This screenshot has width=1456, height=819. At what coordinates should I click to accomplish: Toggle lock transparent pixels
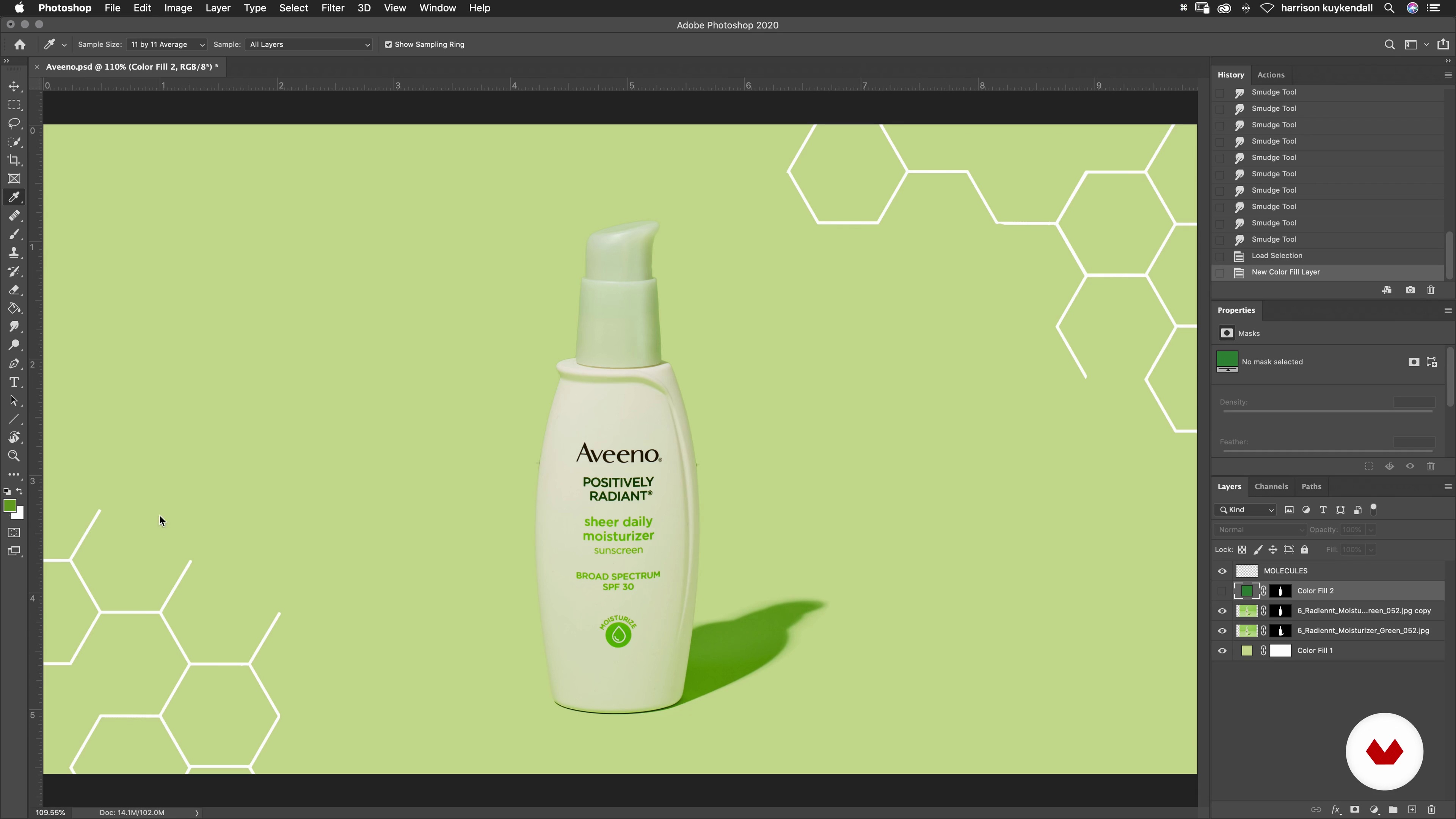tap(1242, 549)
